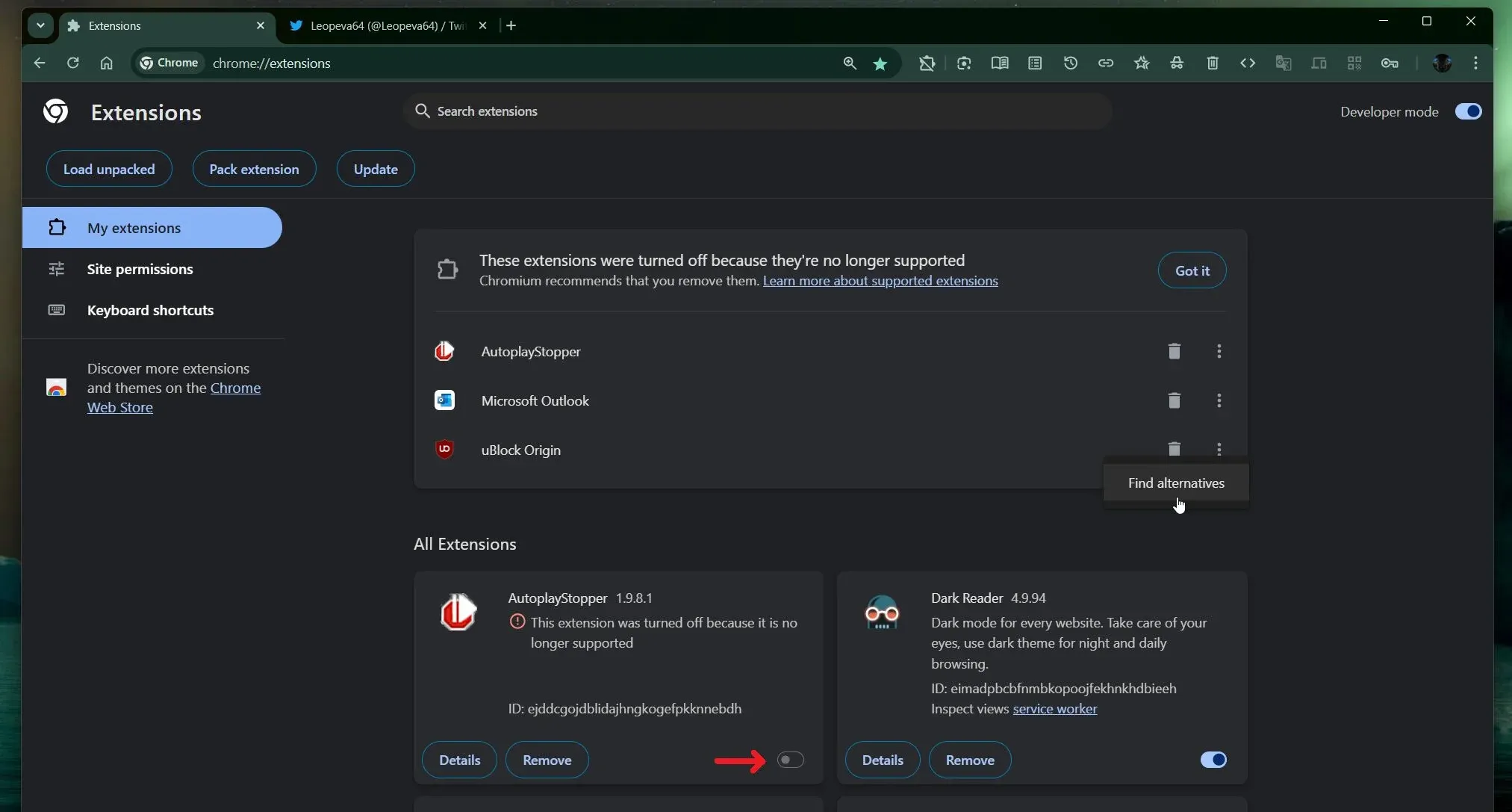The height and width of the screenshot is (812, 1512).
Task: Choose Find alternatives from the menu
Action: 1175,483
